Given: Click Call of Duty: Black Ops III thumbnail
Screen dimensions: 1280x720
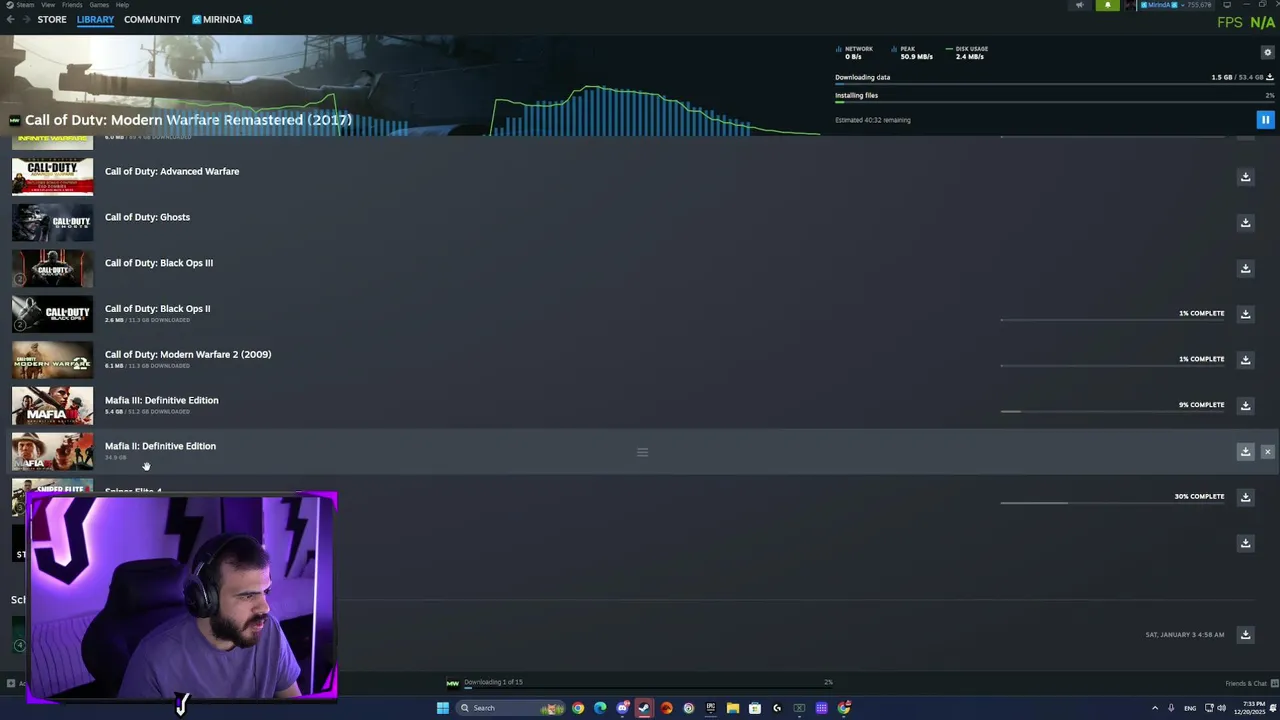Looking at the screenshot, I should point(52,268).
